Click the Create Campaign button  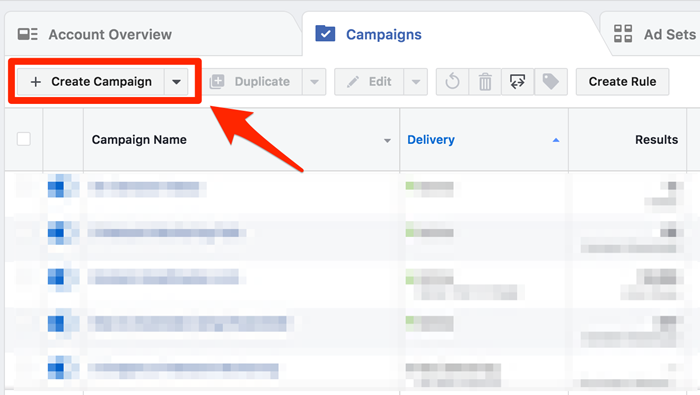tap(91, 82)
